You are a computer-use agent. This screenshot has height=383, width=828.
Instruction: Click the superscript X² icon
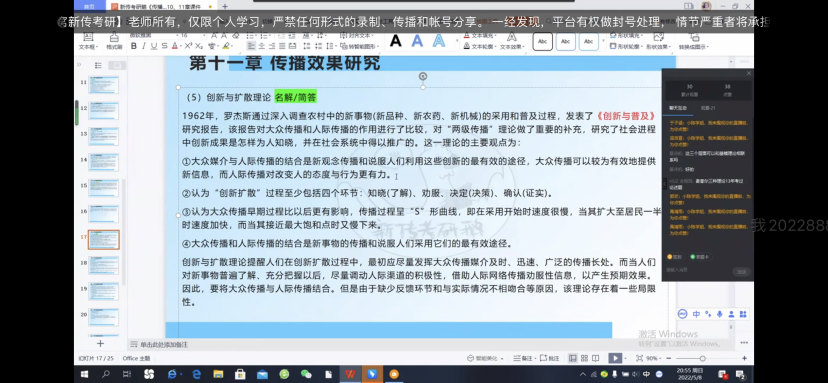point(189,46)
